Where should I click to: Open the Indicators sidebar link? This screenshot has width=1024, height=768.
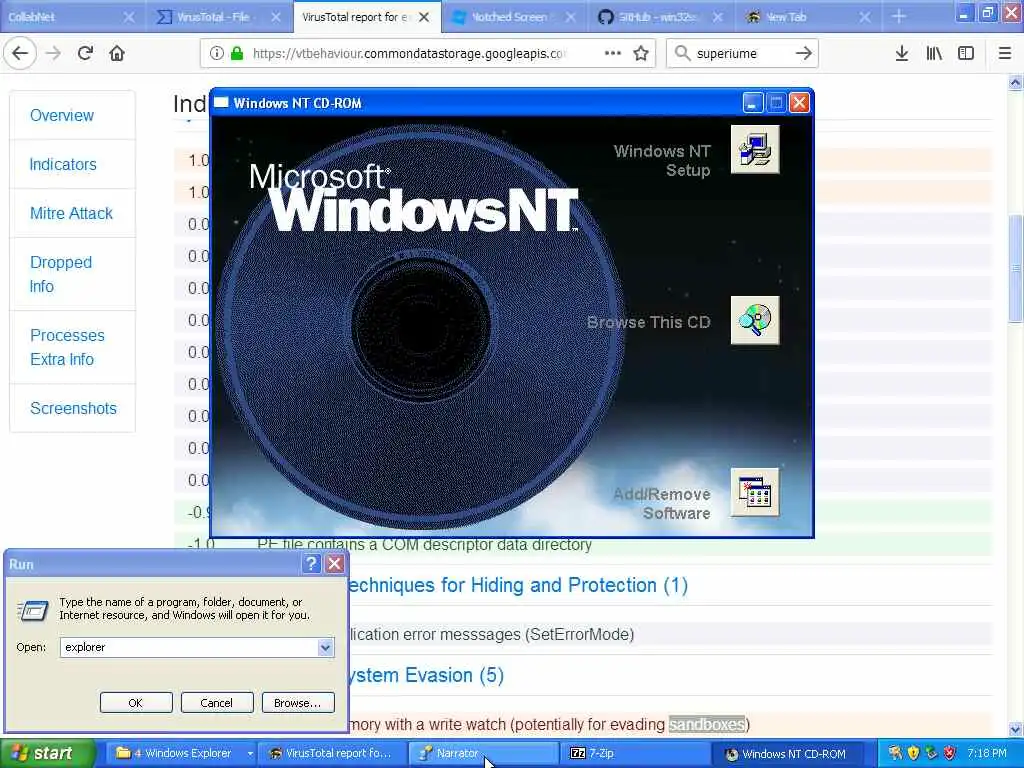(x=63, y=165)
